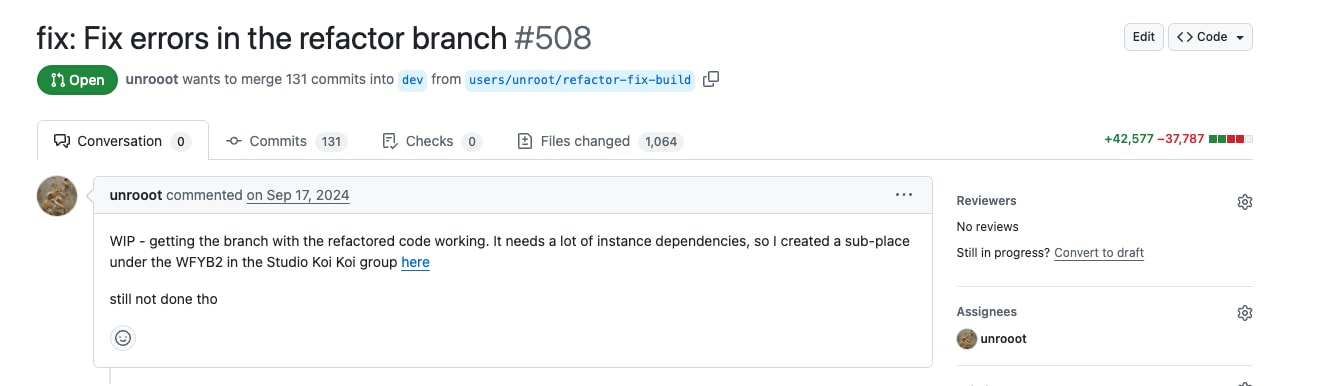Click the comment date Sep 17, 2024
This screenshot has height=386, width=1317.
click(x=298, y=195)
